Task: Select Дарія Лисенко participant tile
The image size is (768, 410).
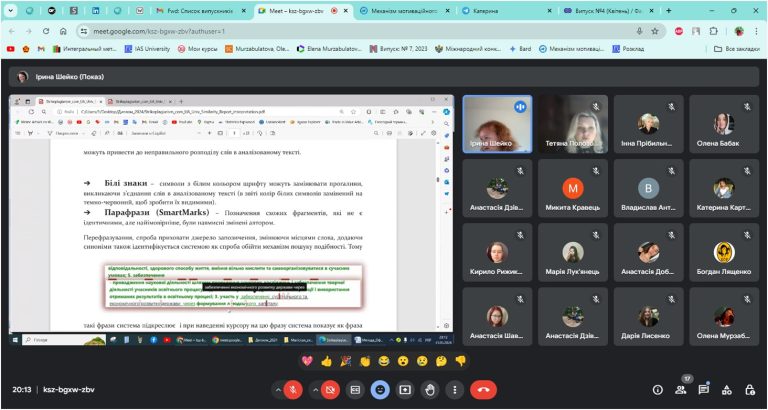Action: coord(648,316)
